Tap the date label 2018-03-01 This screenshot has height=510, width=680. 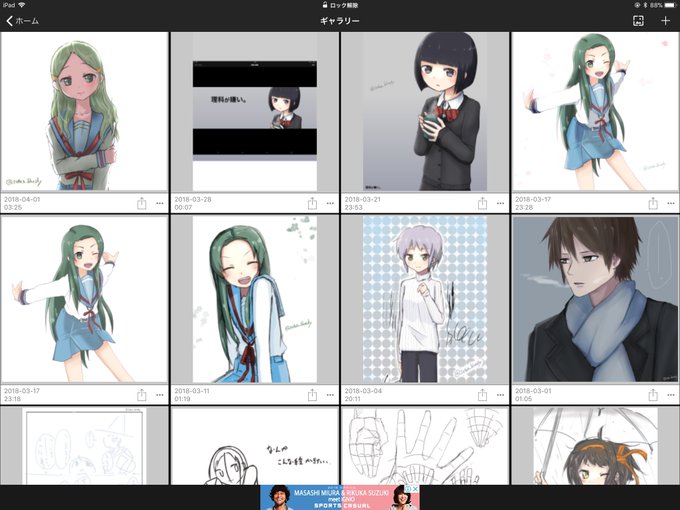pos(533,391)
